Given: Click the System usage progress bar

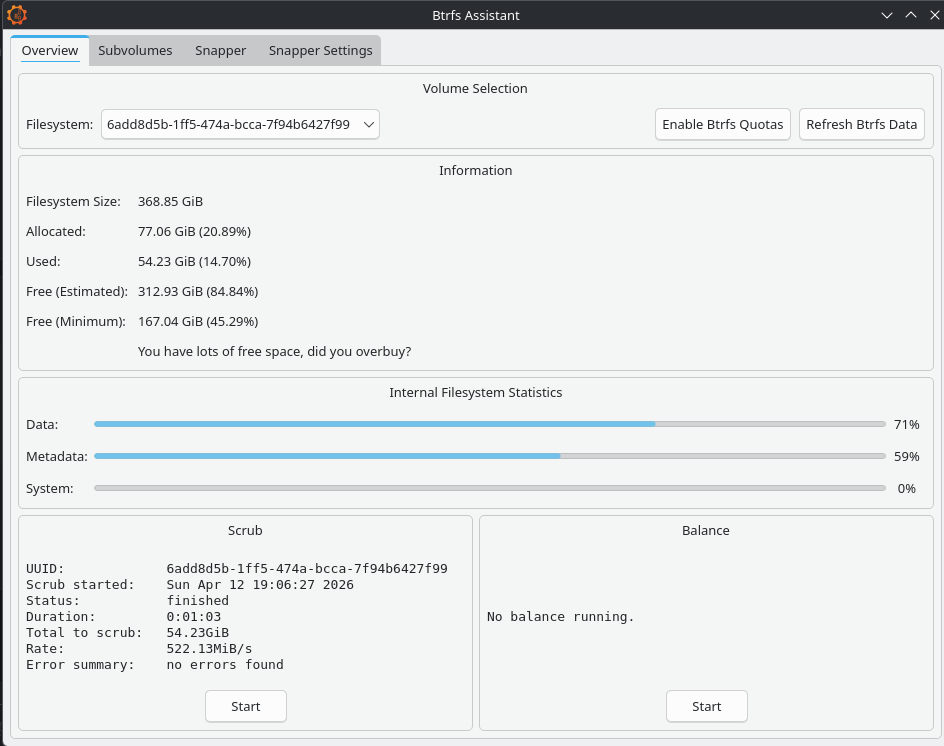Looking at the screenshot, I should coord(489,488).
